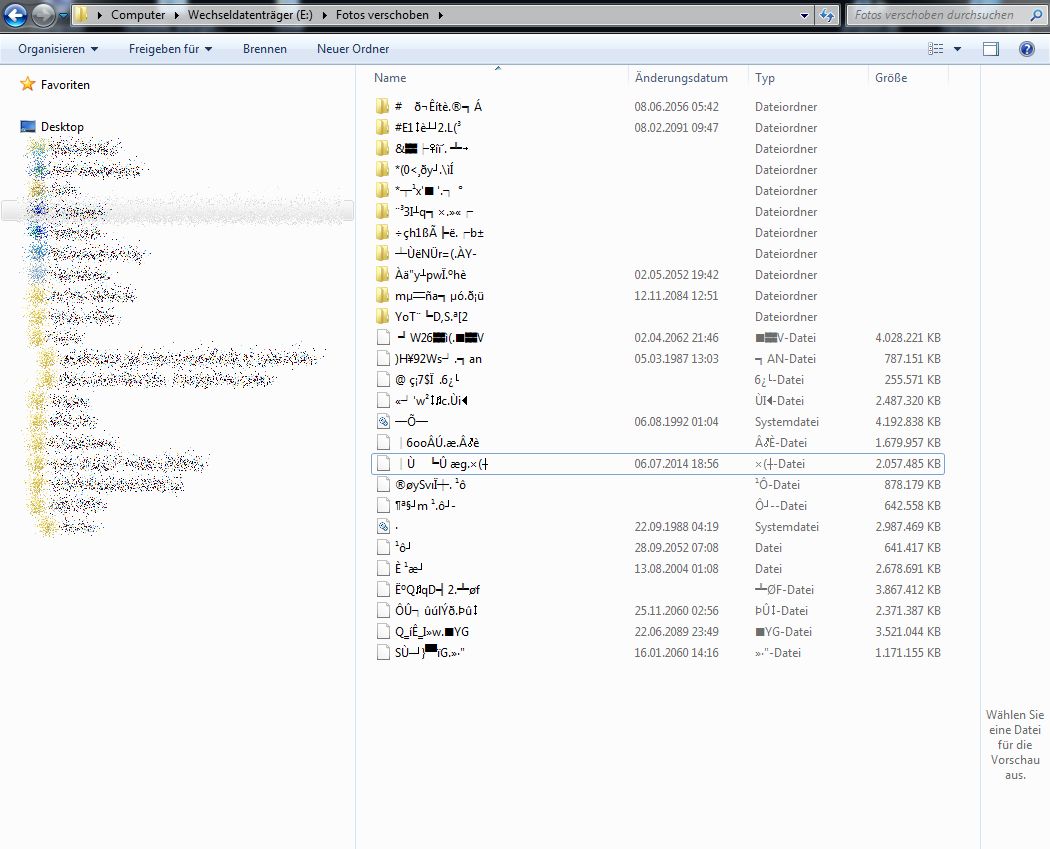Open the Organisieren dropdown menu
This screenshot has height=849, width=1050.
click(58, 49)
